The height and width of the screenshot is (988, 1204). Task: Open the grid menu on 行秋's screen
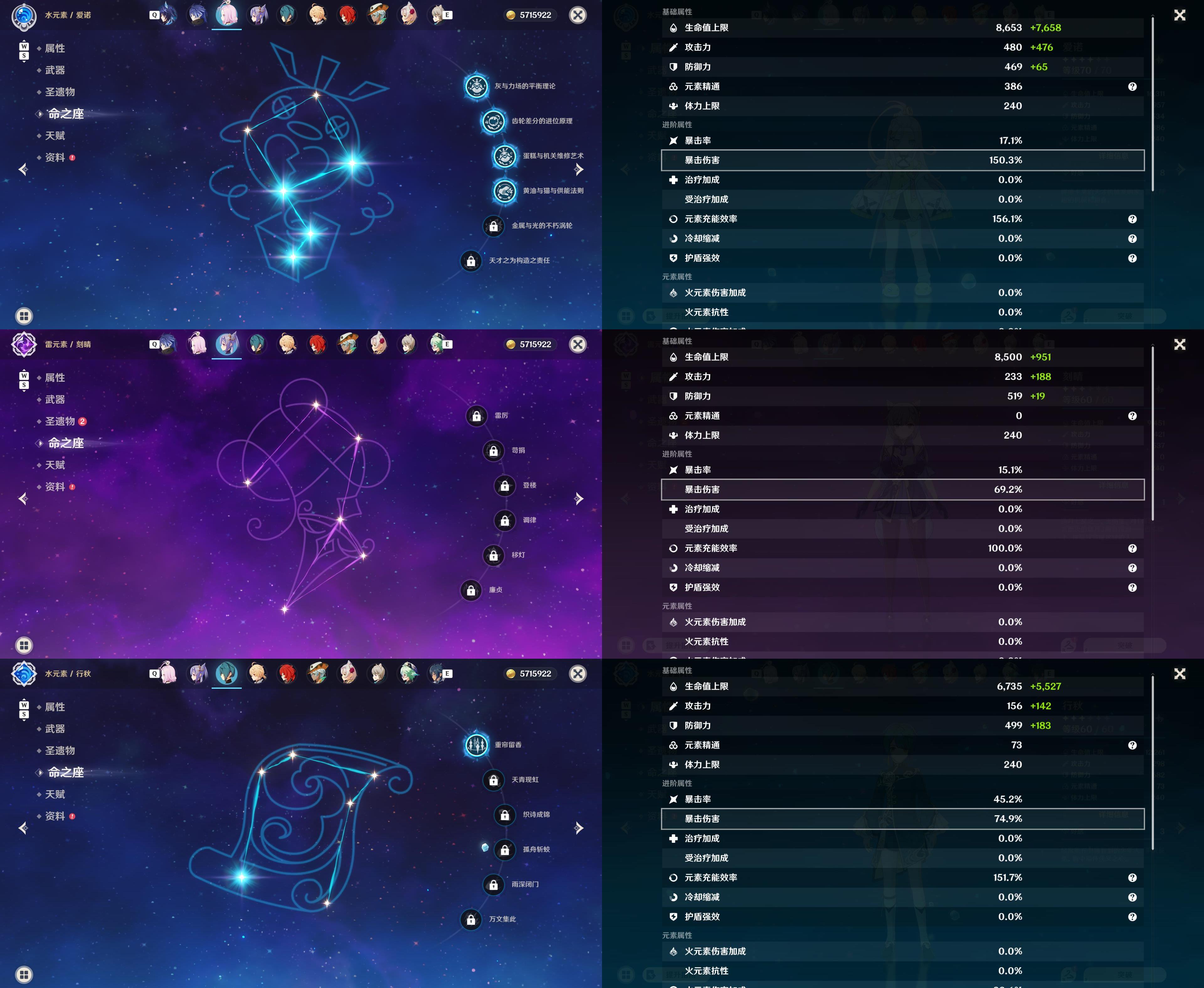(24, 974)
